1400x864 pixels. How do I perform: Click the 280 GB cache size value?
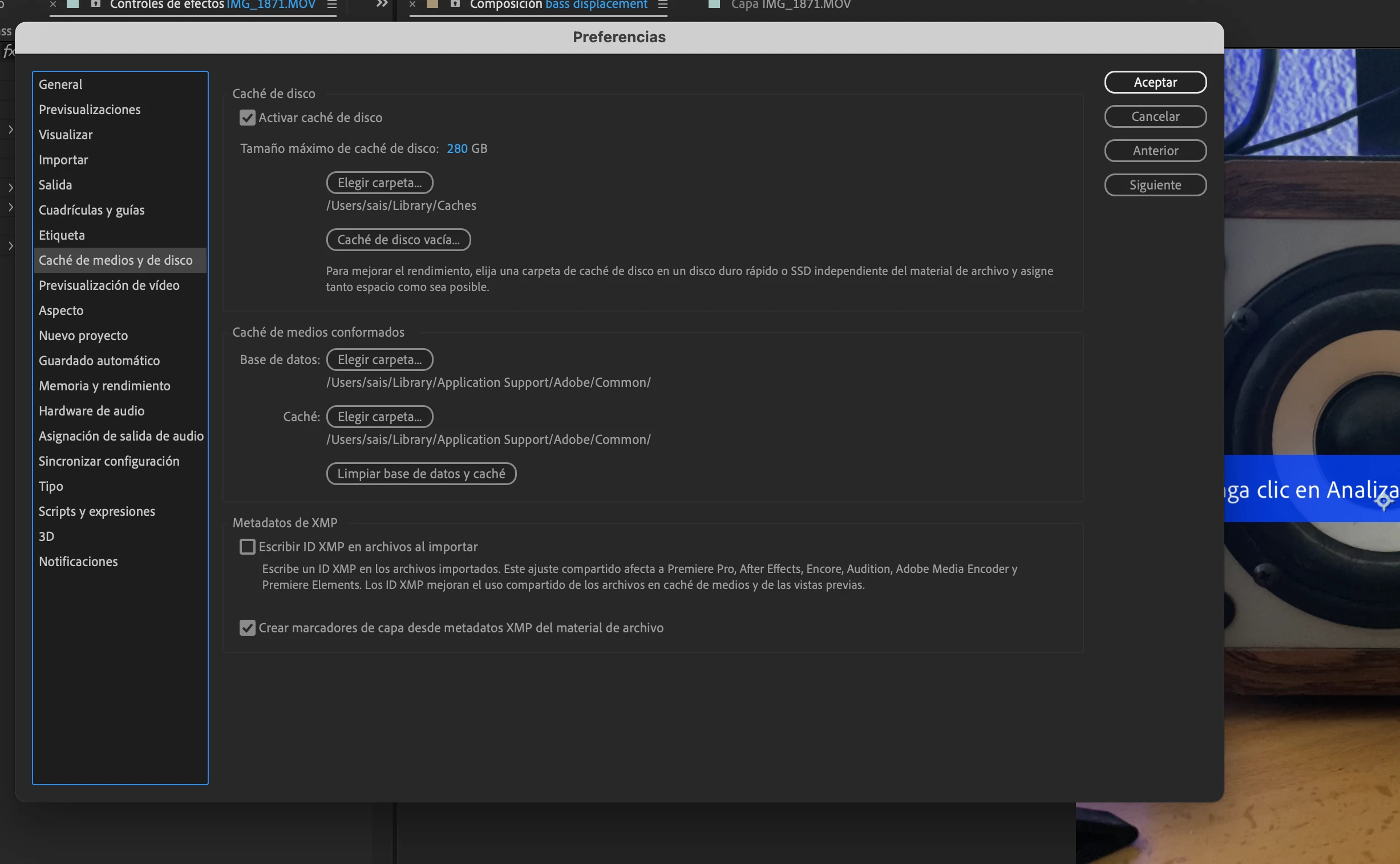(457, 148)
